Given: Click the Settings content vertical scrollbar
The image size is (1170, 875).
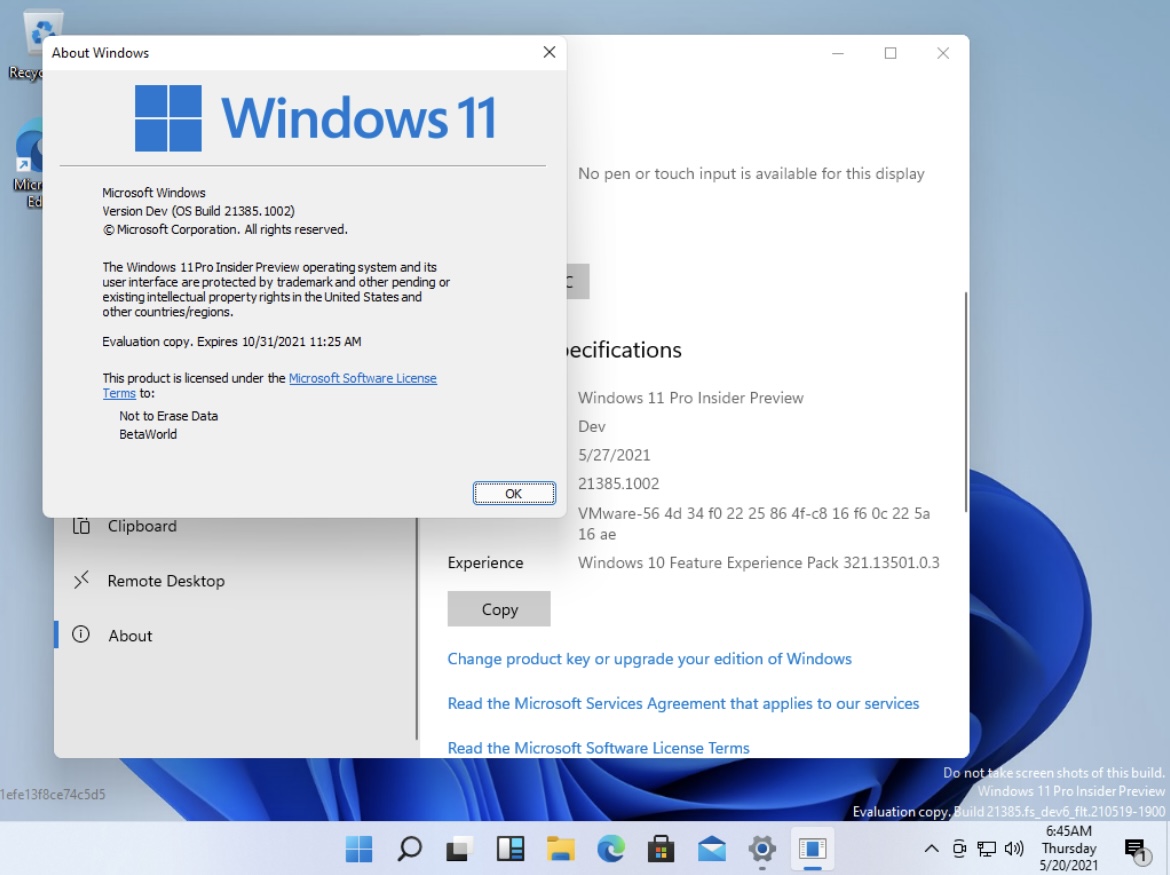Looking at the screenshot, I should pos(966,401).
